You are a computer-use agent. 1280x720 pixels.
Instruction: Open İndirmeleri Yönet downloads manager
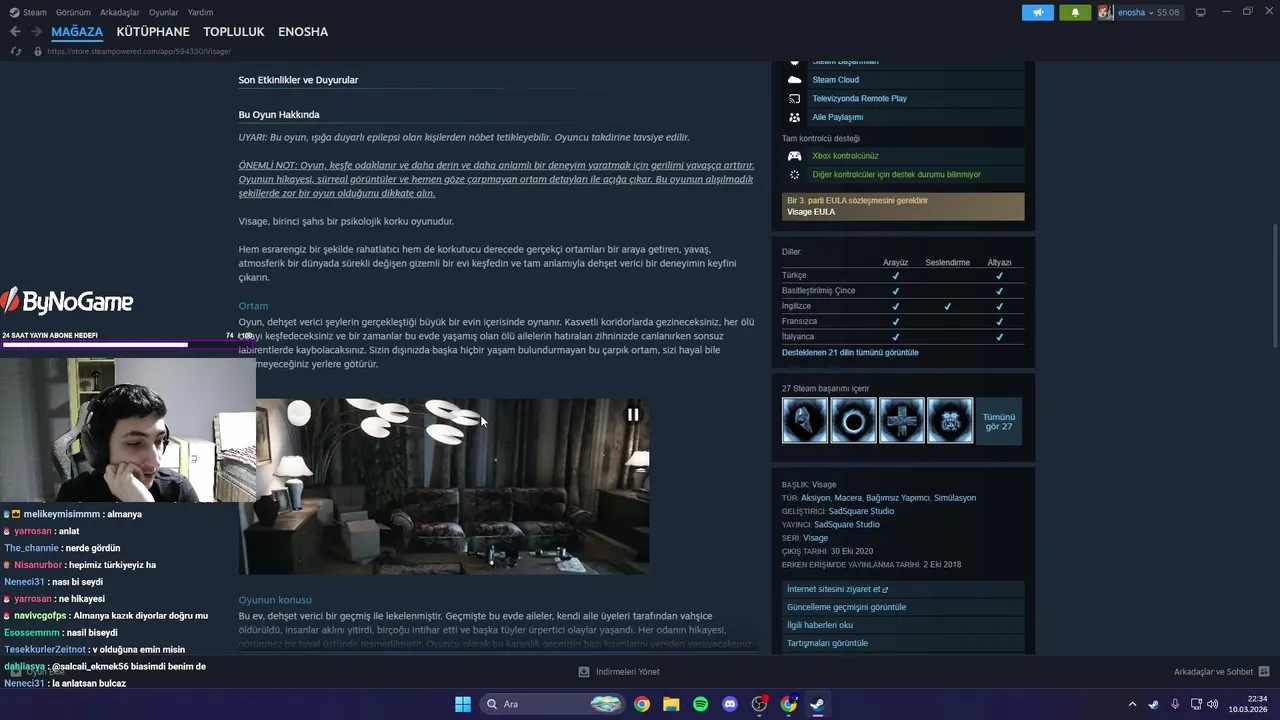[x=619, y=672]
